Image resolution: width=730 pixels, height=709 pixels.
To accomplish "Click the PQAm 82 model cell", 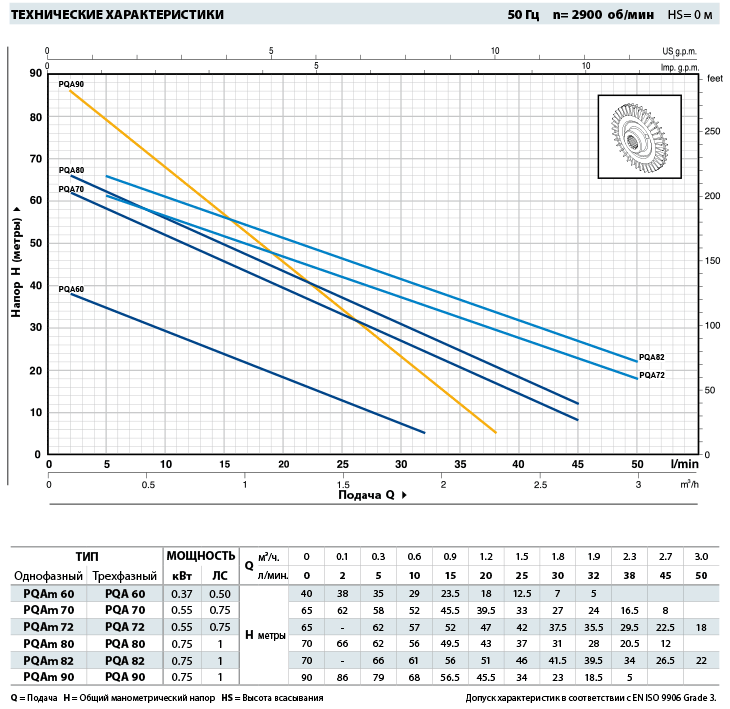I will (x=46, y=661).
